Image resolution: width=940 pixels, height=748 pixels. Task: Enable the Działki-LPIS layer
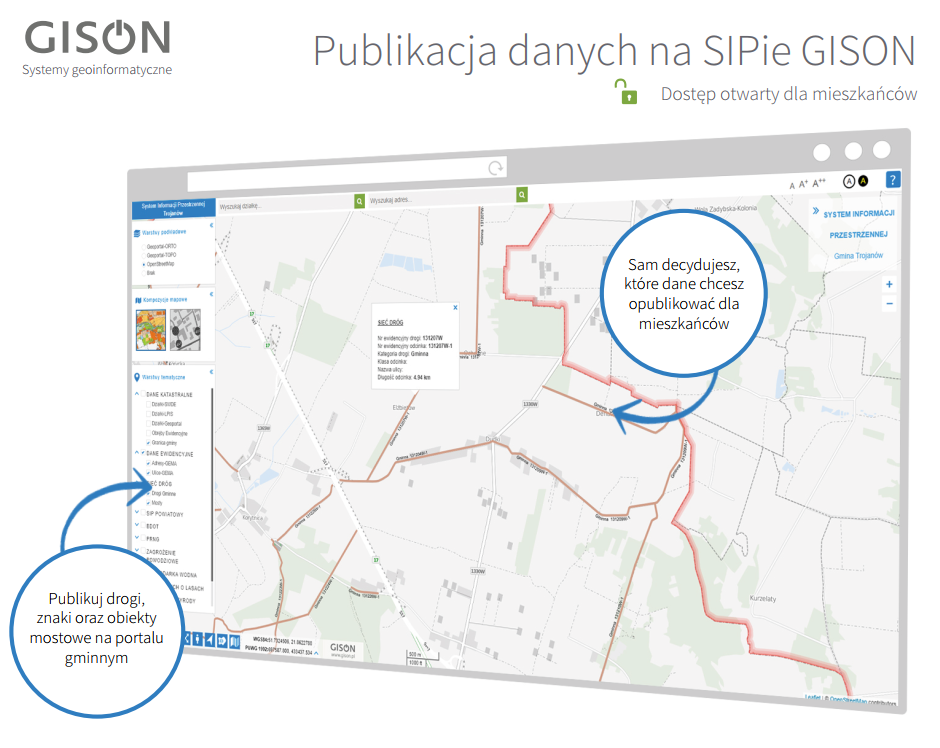(x=149, y=414)
